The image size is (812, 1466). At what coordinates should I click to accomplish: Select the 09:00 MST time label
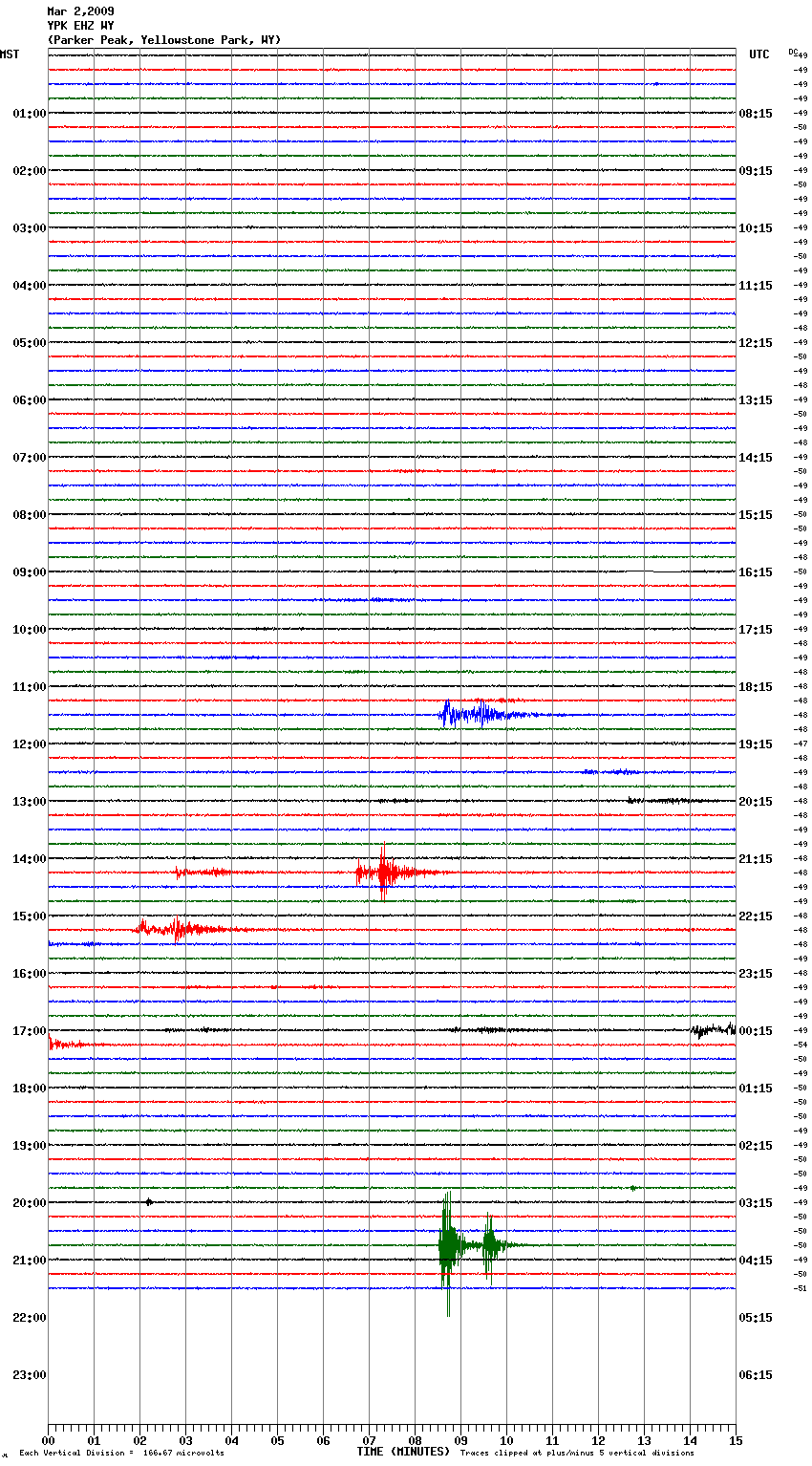30,572
